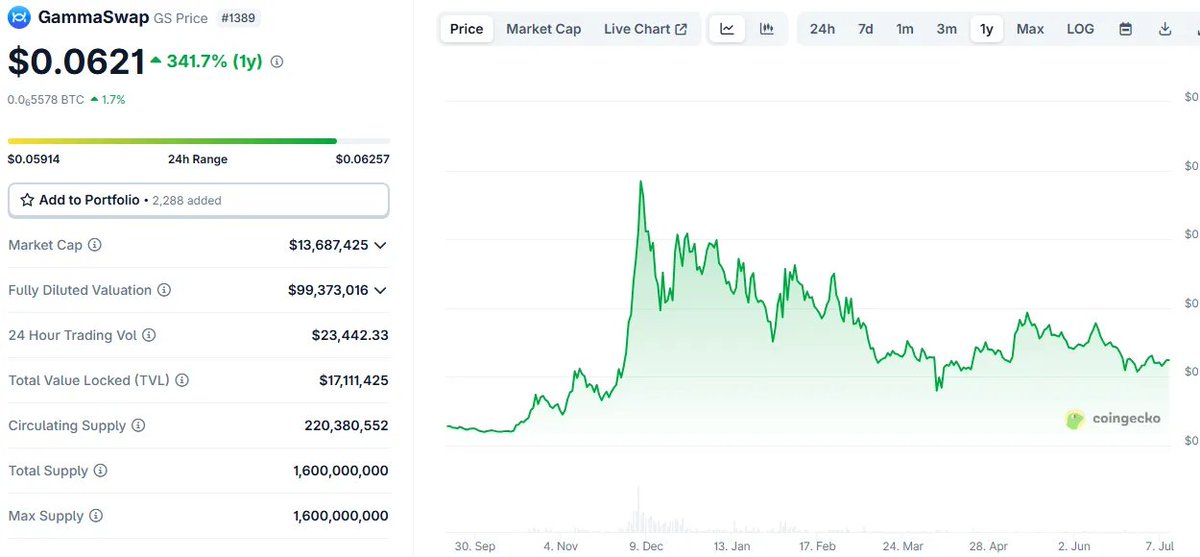Image resolution: width=1200 pixels, height=557 pixels.
Task: Switch to candlestick chart view icon
Action: click(767, 29)
